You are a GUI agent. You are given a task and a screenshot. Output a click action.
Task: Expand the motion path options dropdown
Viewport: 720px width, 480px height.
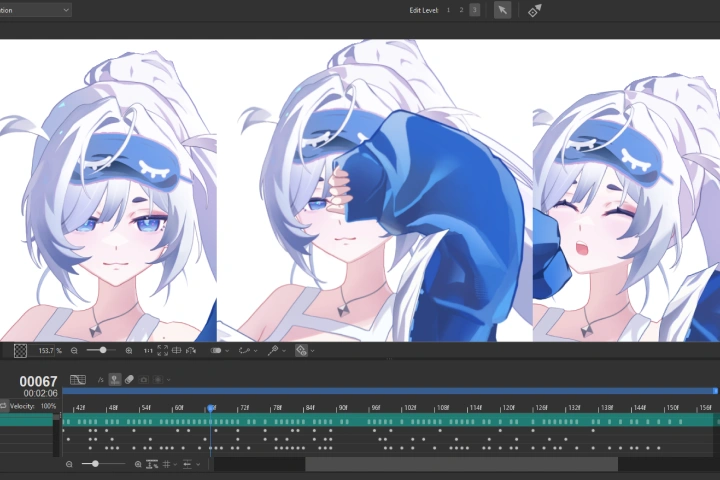256,351
